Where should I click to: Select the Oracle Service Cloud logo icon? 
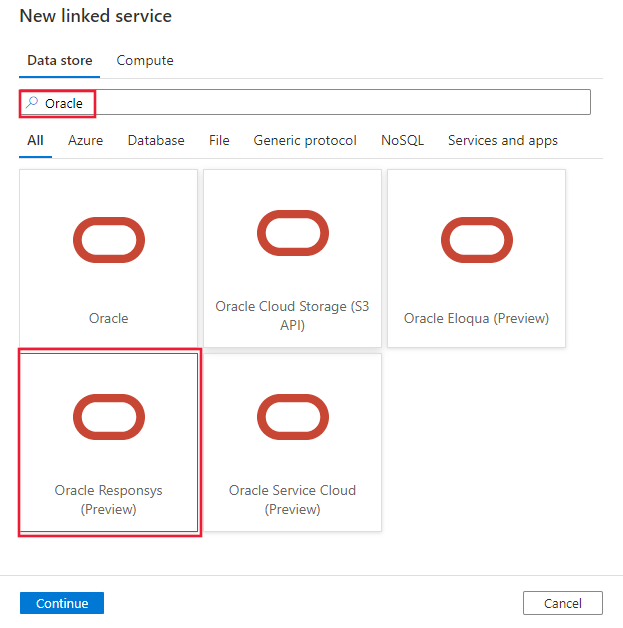292,416
